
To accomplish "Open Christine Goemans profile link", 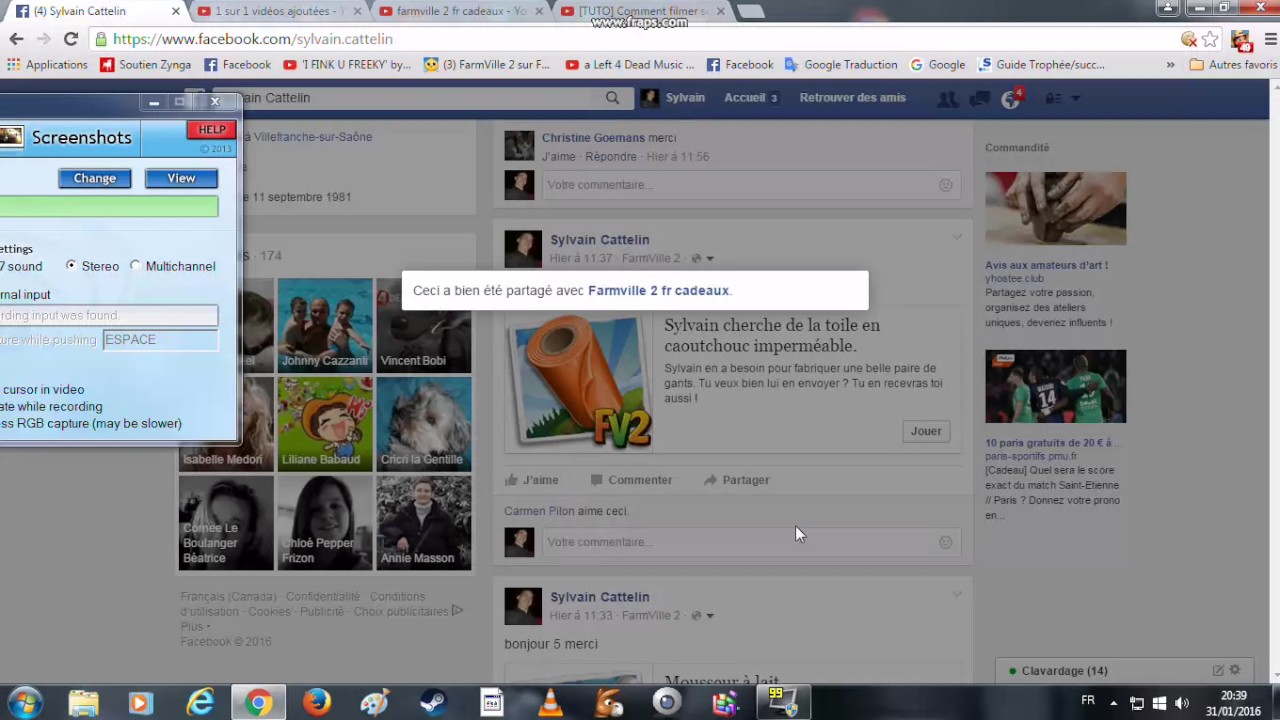I will coord(593,138).
